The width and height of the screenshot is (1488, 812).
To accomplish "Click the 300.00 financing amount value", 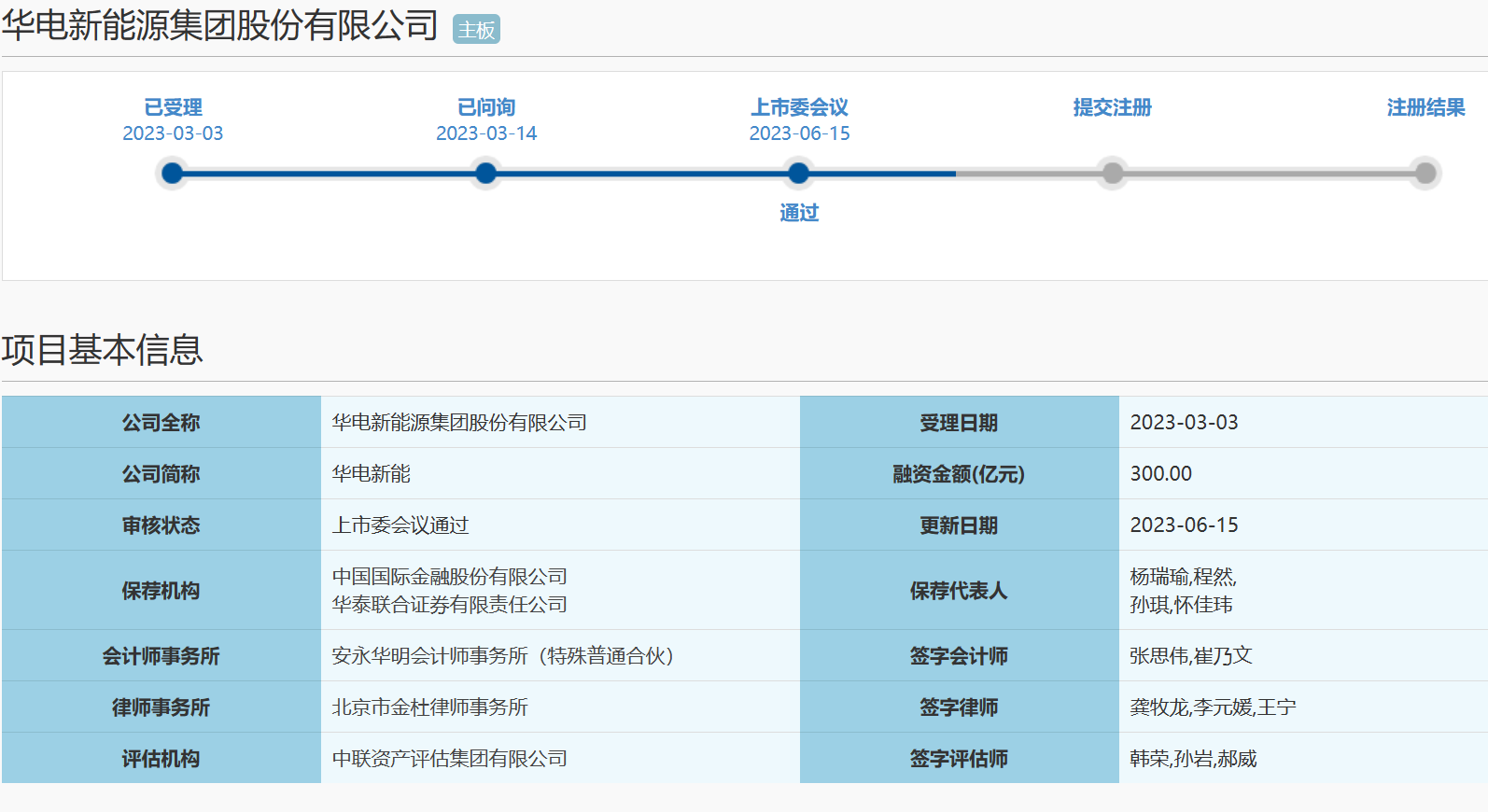I will pyautogui.click(x=1160, y=473).
